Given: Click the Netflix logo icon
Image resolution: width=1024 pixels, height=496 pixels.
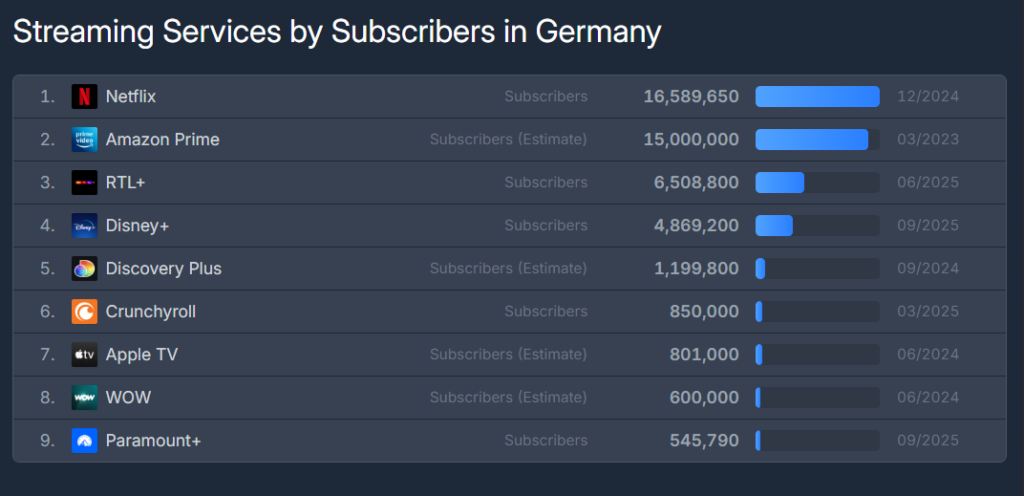Looking at the screenshot, I should pos(84,97).
